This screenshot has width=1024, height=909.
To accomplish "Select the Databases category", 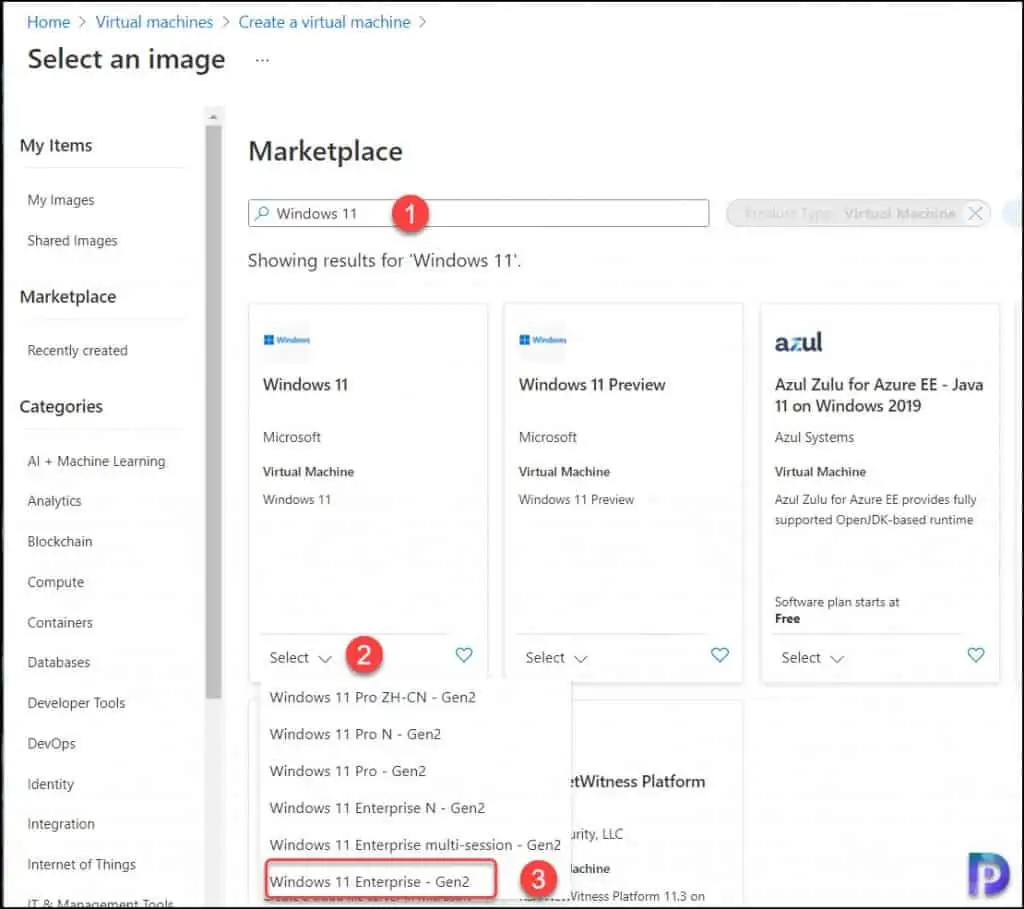I will pos(59,662).
